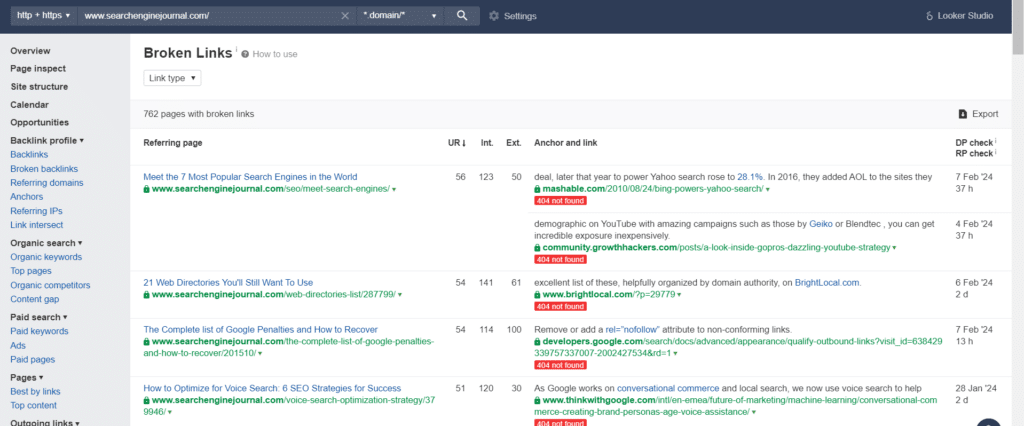Clear the URL field with X icon
This screenshot has height=426, width=1024.
pos(345,16)
